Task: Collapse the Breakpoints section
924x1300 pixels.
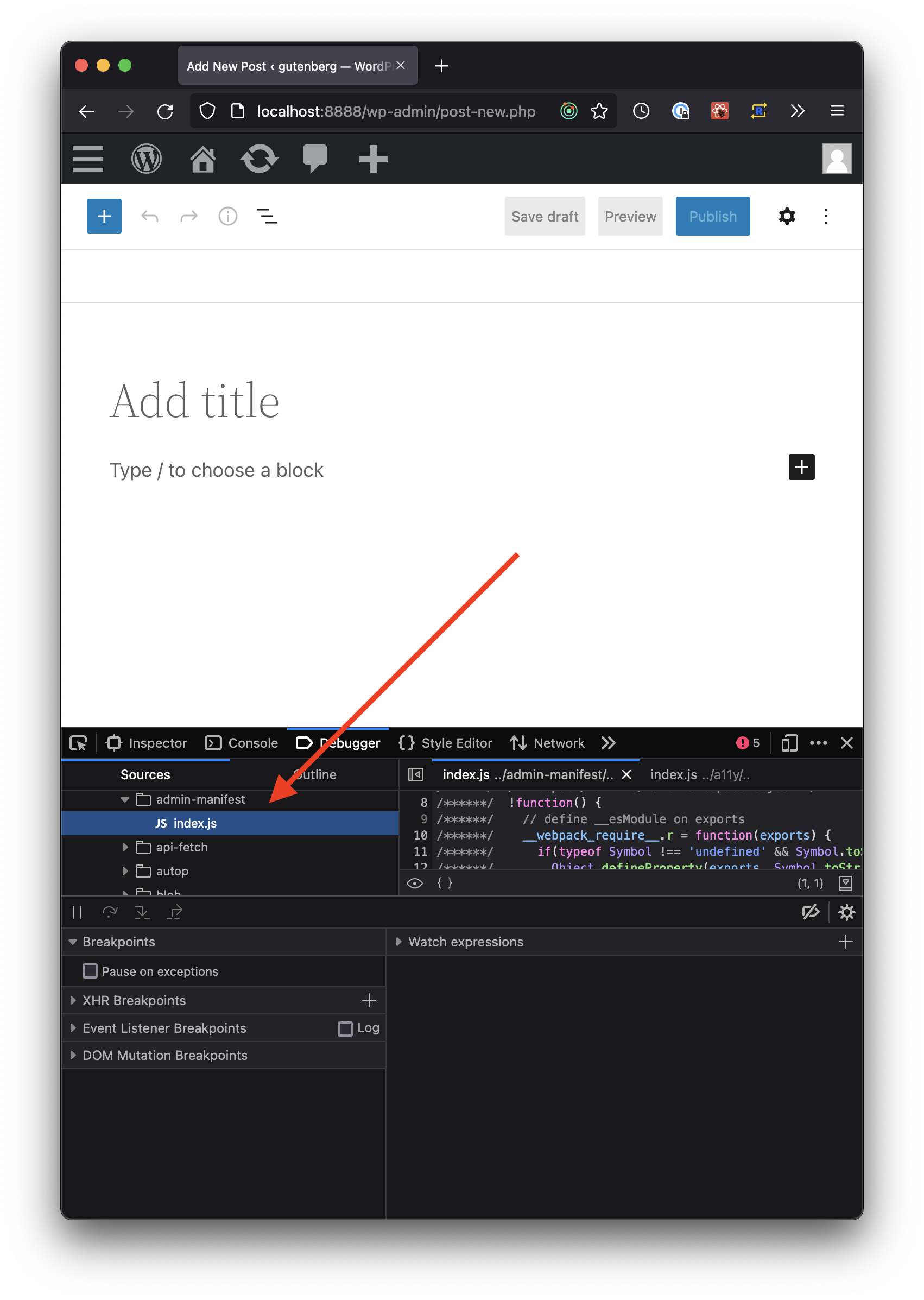Action: tap(72, 942)
